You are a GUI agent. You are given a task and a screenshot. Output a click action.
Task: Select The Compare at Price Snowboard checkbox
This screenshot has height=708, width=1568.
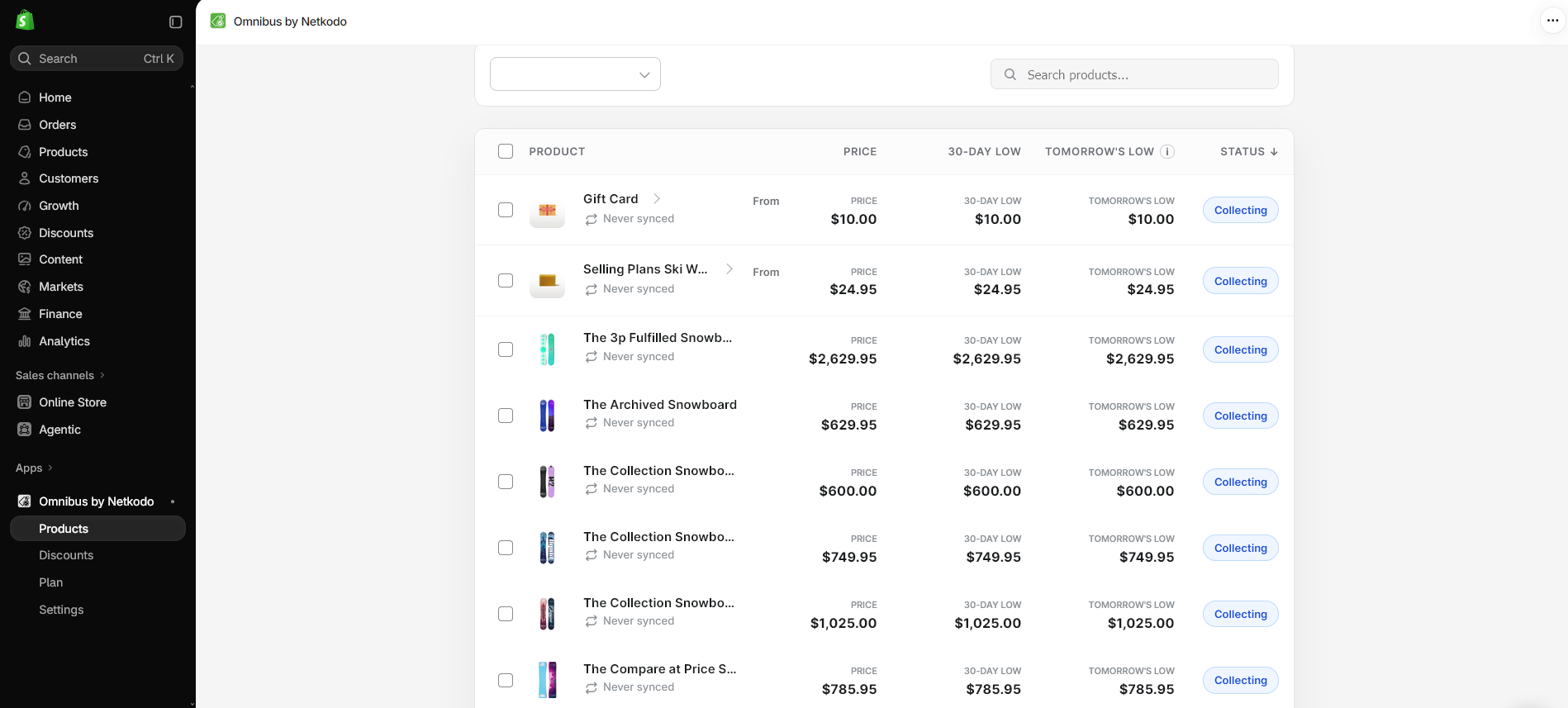[506, 680]
